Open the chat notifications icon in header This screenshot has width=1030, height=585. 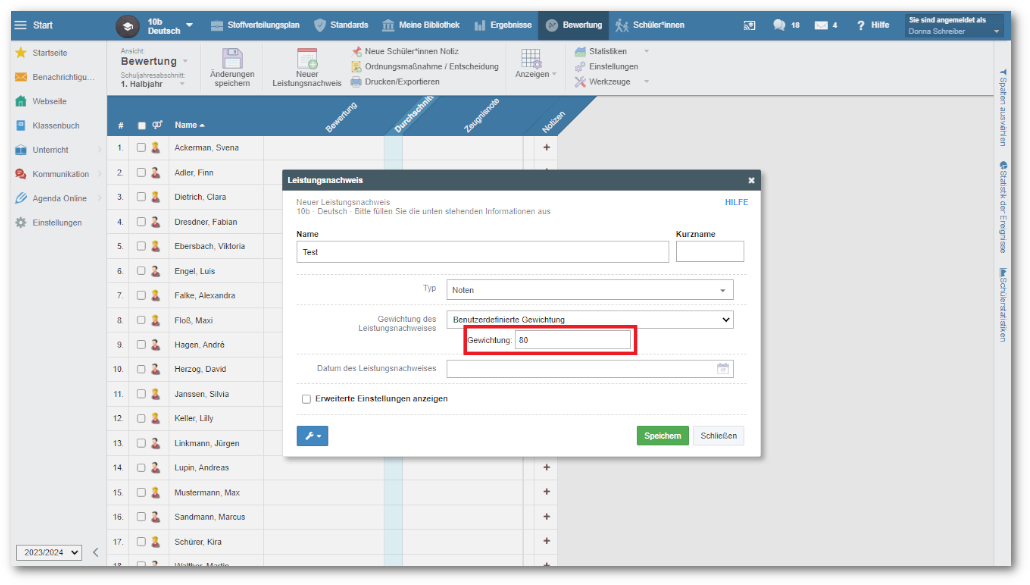coord(779,25)
